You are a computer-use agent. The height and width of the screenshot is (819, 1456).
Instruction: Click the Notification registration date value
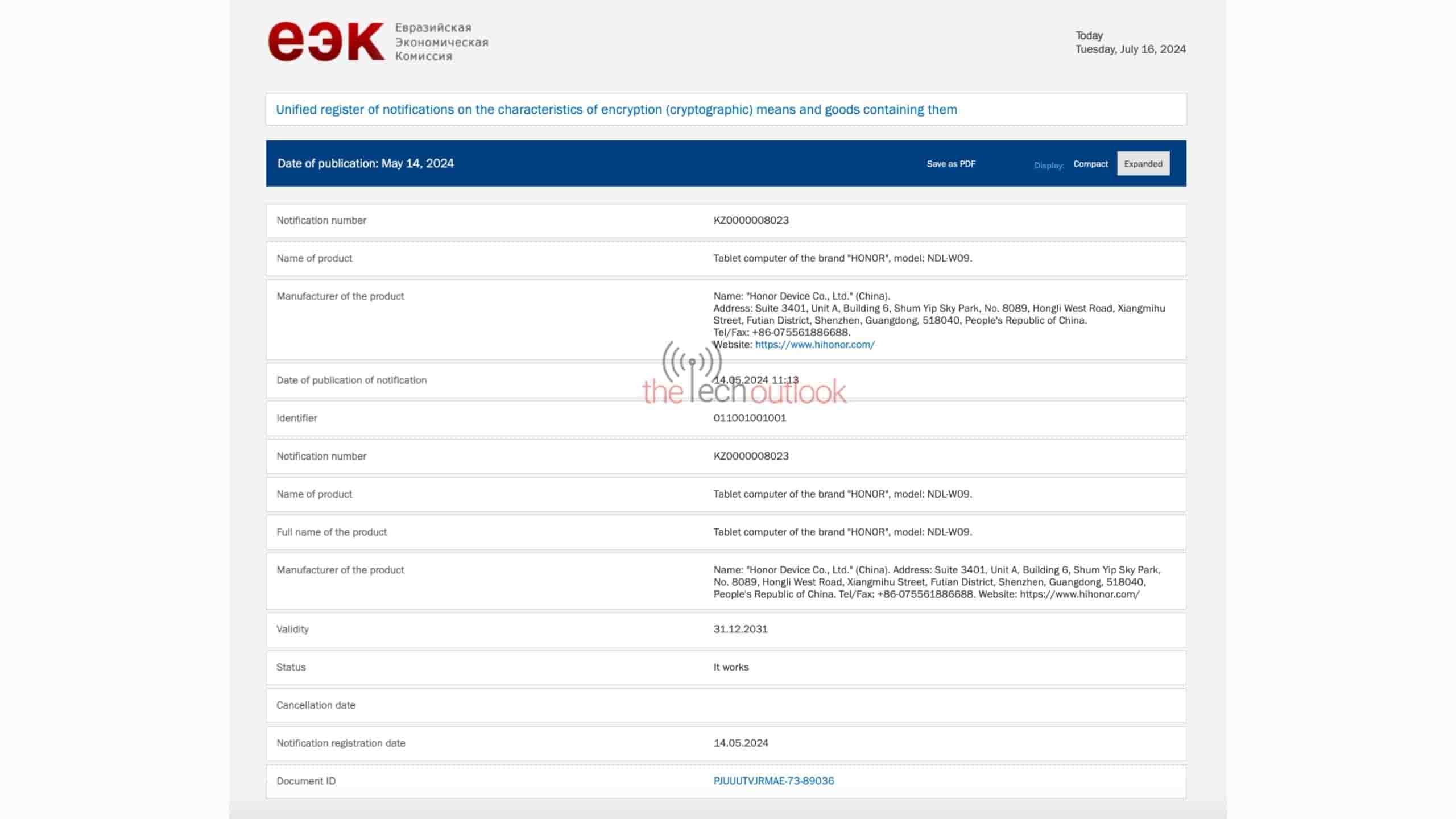(741, 743)
